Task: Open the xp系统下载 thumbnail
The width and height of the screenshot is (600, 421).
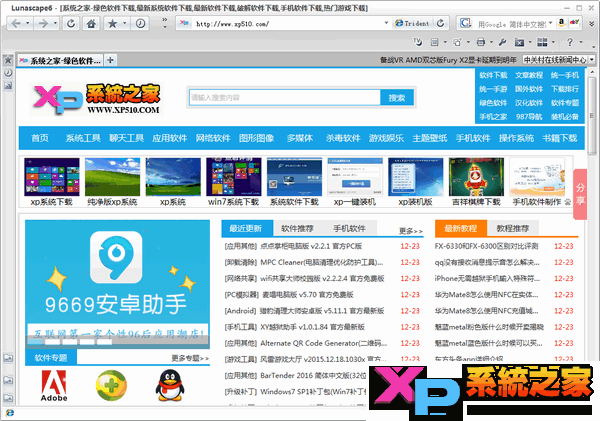Action: [52, 182]
